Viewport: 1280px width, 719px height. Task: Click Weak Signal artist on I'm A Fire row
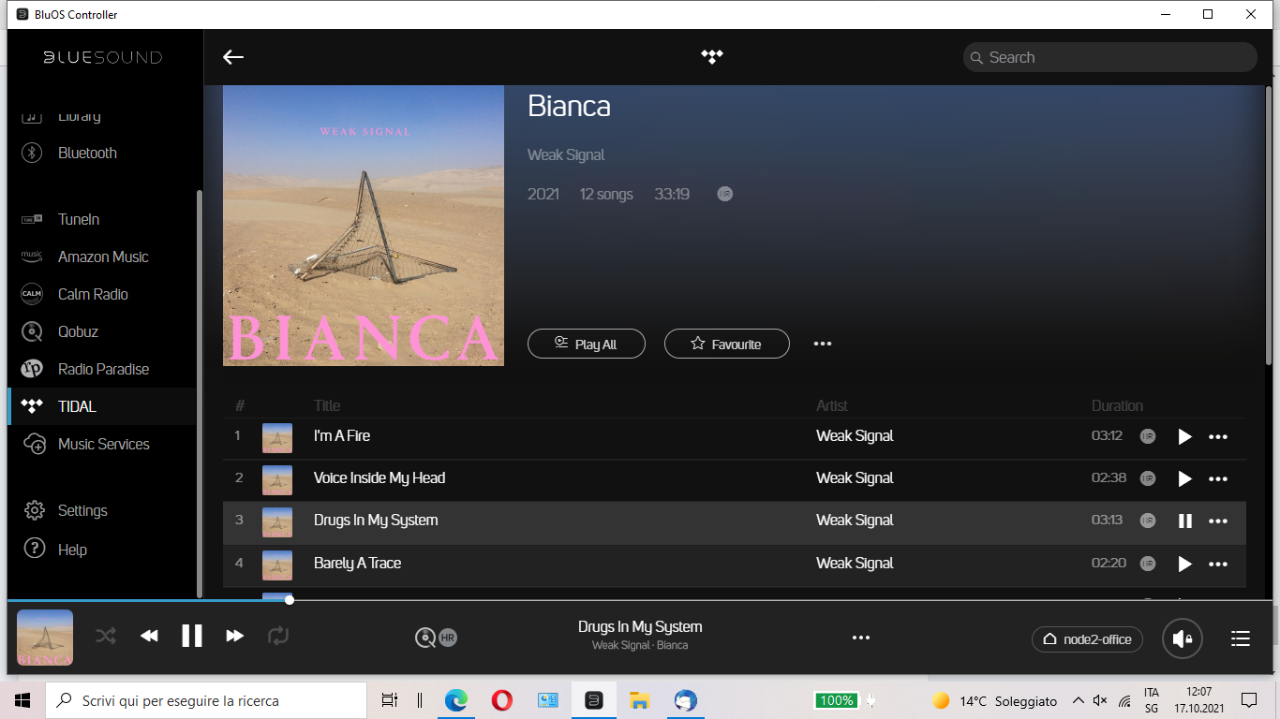(855, 436)
